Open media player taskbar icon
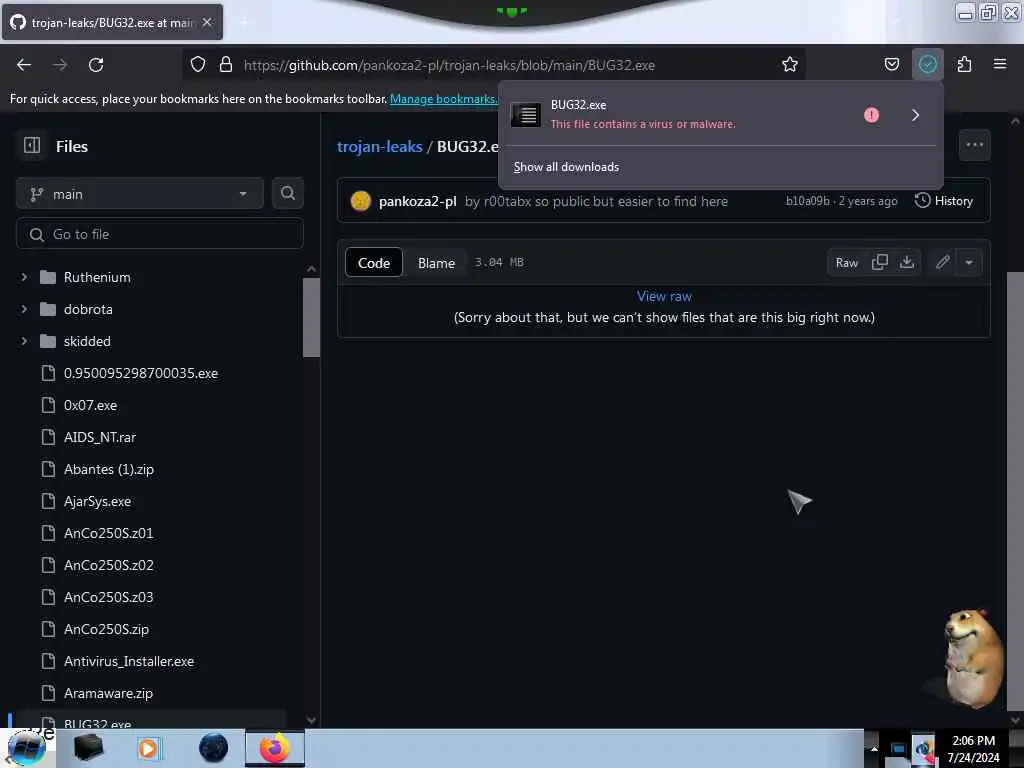This screenshot has height=768, width=1024. click(148, 748)
